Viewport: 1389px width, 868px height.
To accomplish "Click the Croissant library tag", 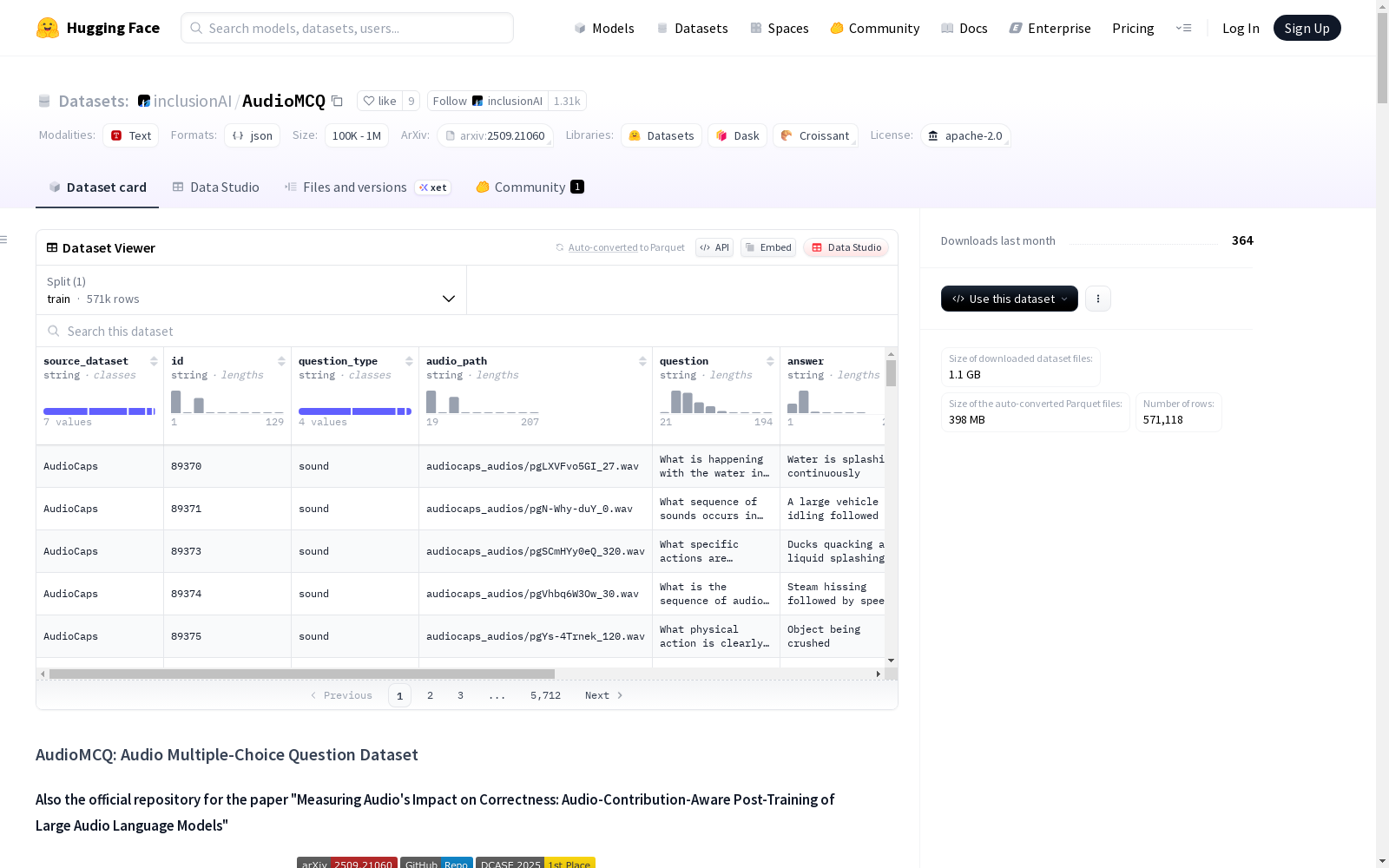I will 815,136.
